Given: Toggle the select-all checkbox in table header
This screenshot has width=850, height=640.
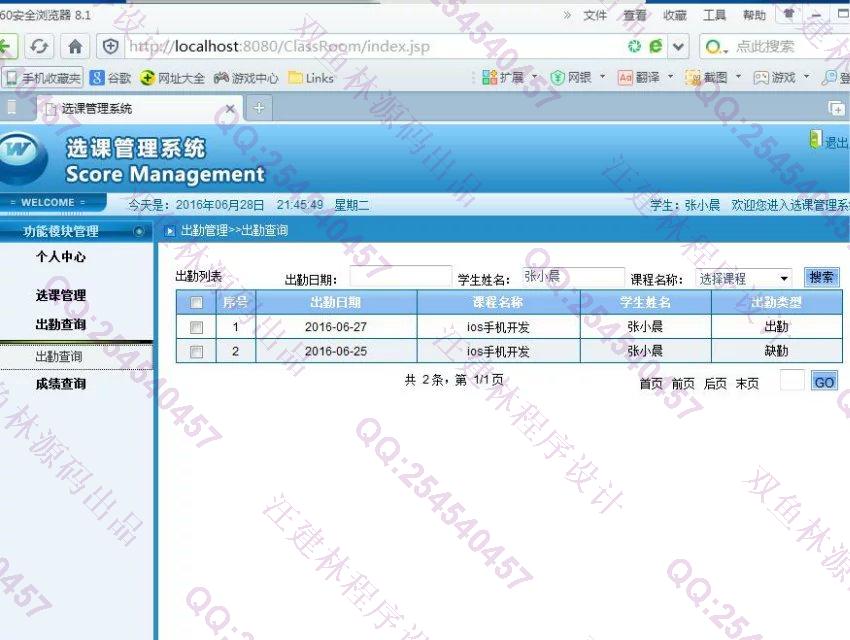Looking at the screenshot, I should coord(196,302).
